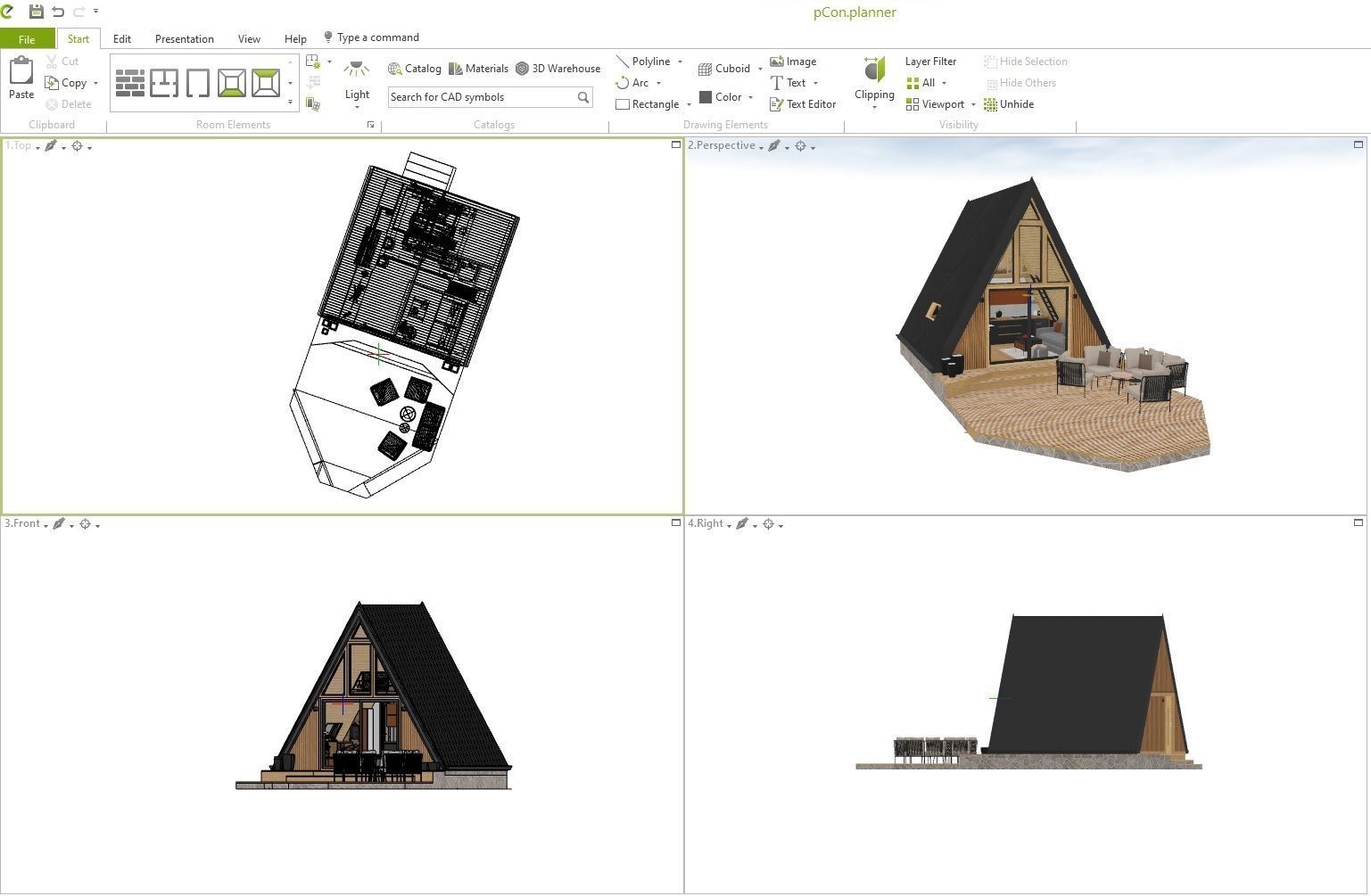
Task: Open the File menu
Action: [x=27, y=39]
